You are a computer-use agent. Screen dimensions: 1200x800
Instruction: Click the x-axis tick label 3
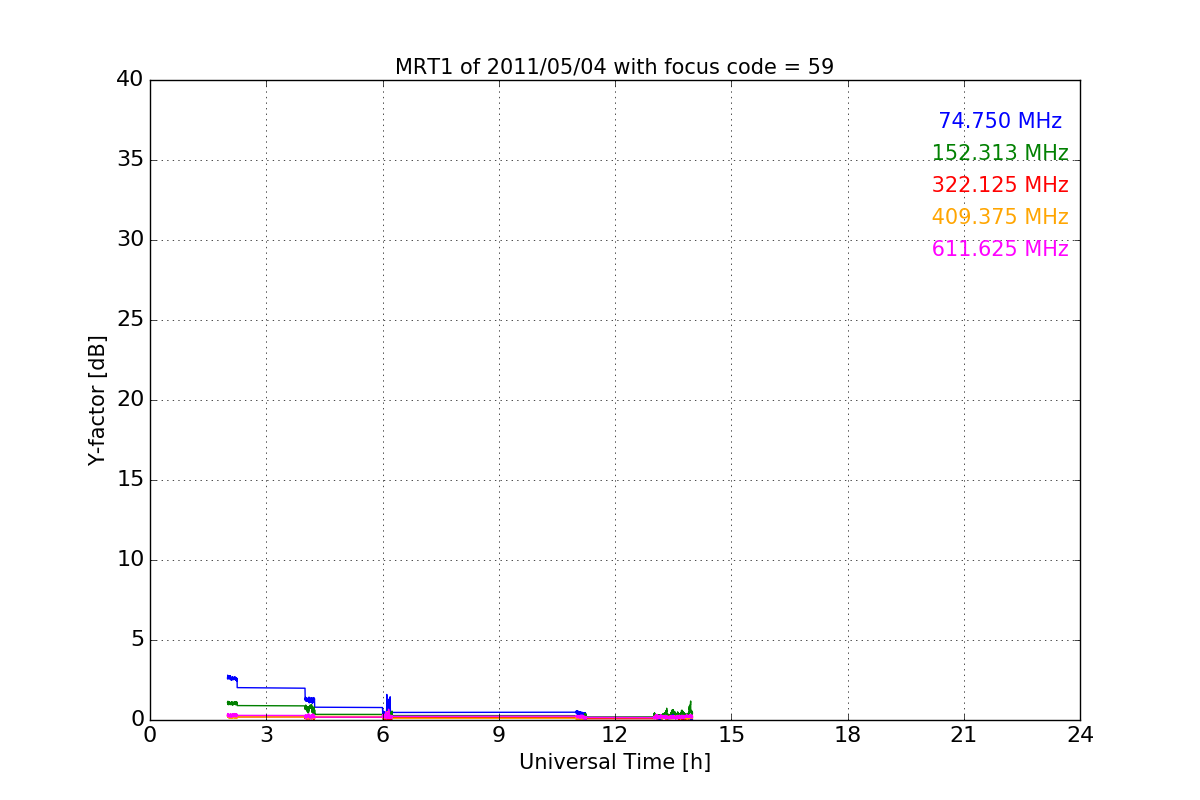(x=266, y=735)
